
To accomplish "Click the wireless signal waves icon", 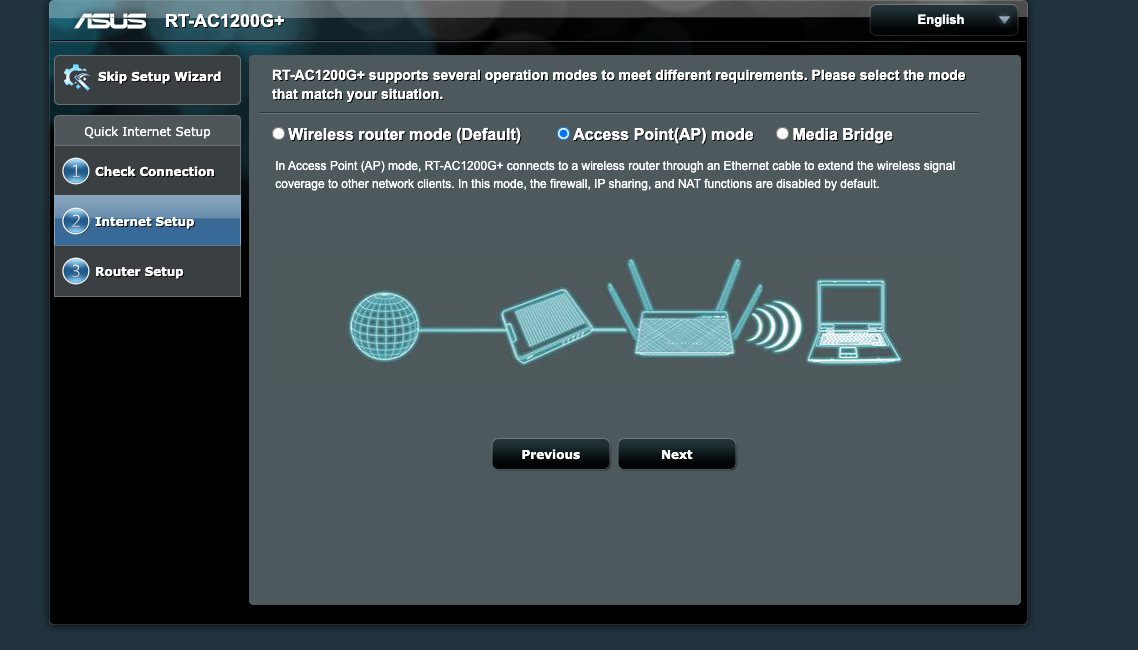I will [774, 326].
